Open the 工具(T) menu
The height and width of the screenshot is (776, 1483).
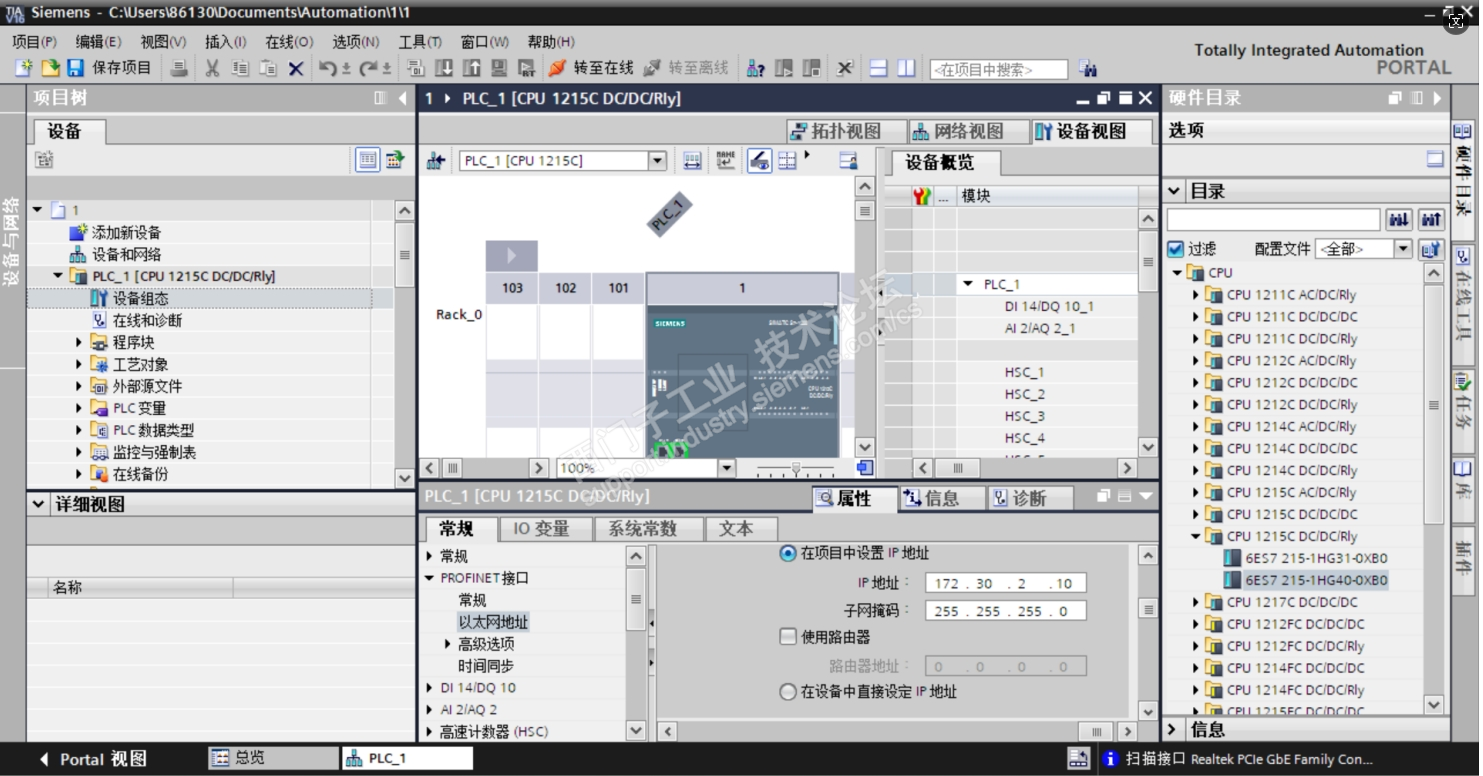420,42
